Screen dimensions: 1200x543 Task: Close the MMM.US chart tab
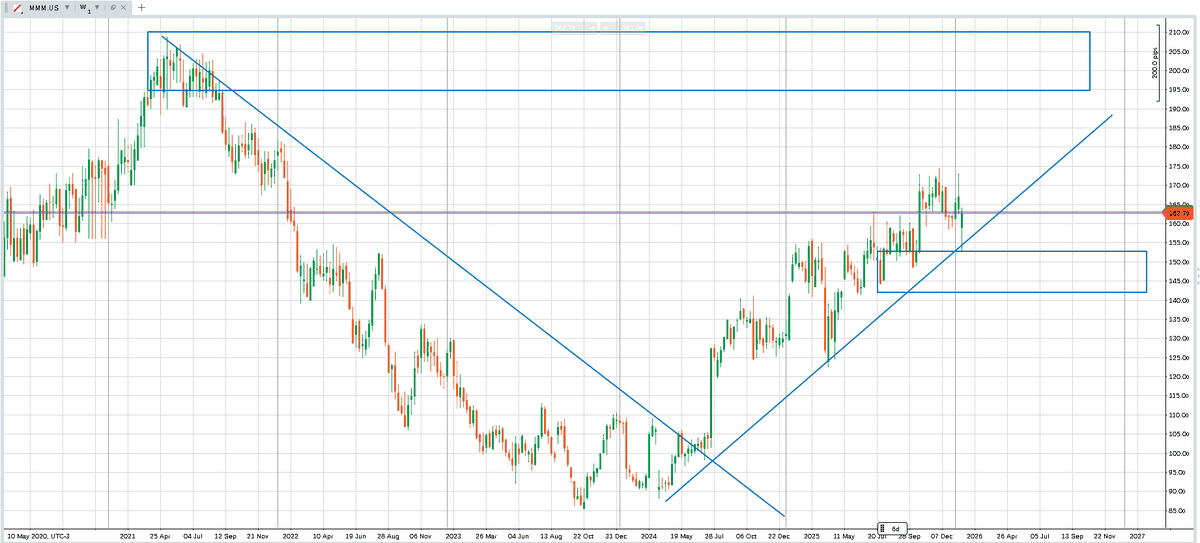point(123,7)
